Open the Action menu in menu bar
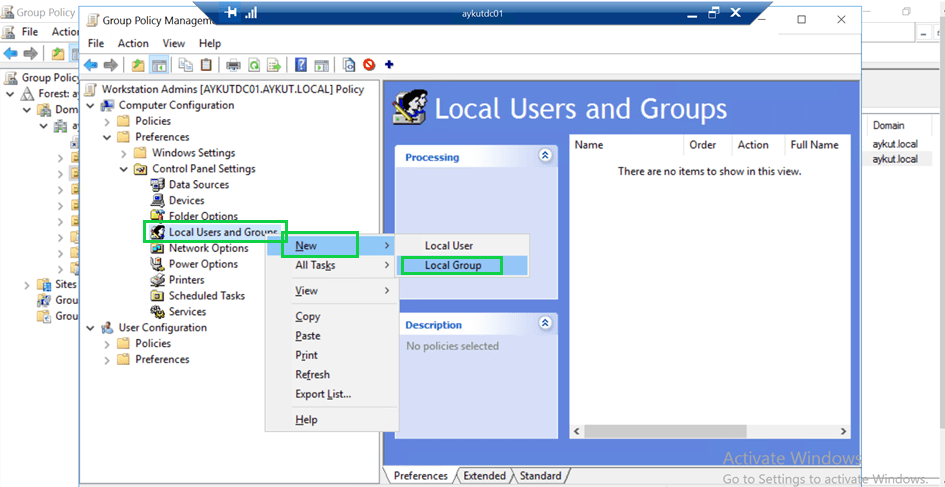945x487 pixels. (x=133, y=43)
